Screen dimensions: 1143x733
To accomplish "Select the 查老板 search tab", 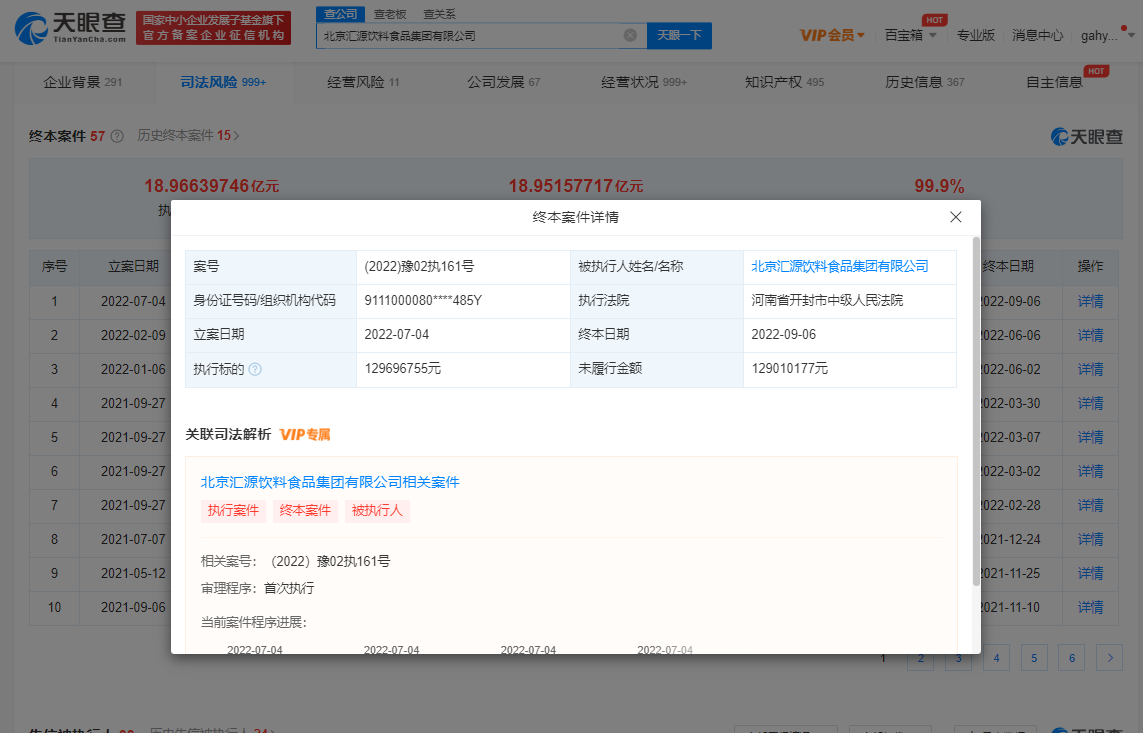I will coord(390,14).
